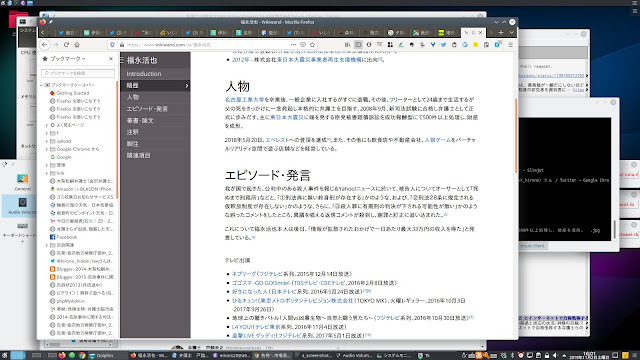Jump to 注釈 section

(155, 132)
